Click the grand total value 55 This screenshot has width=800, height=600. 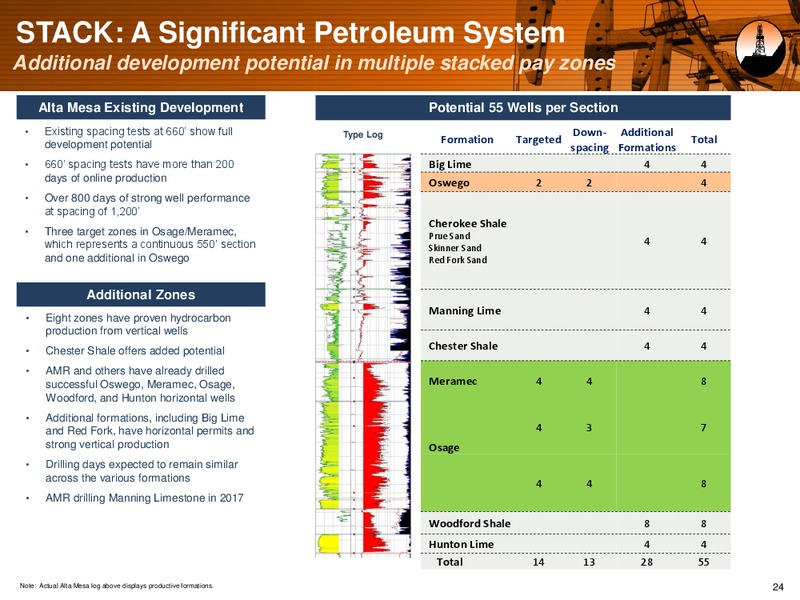[704, 562]
